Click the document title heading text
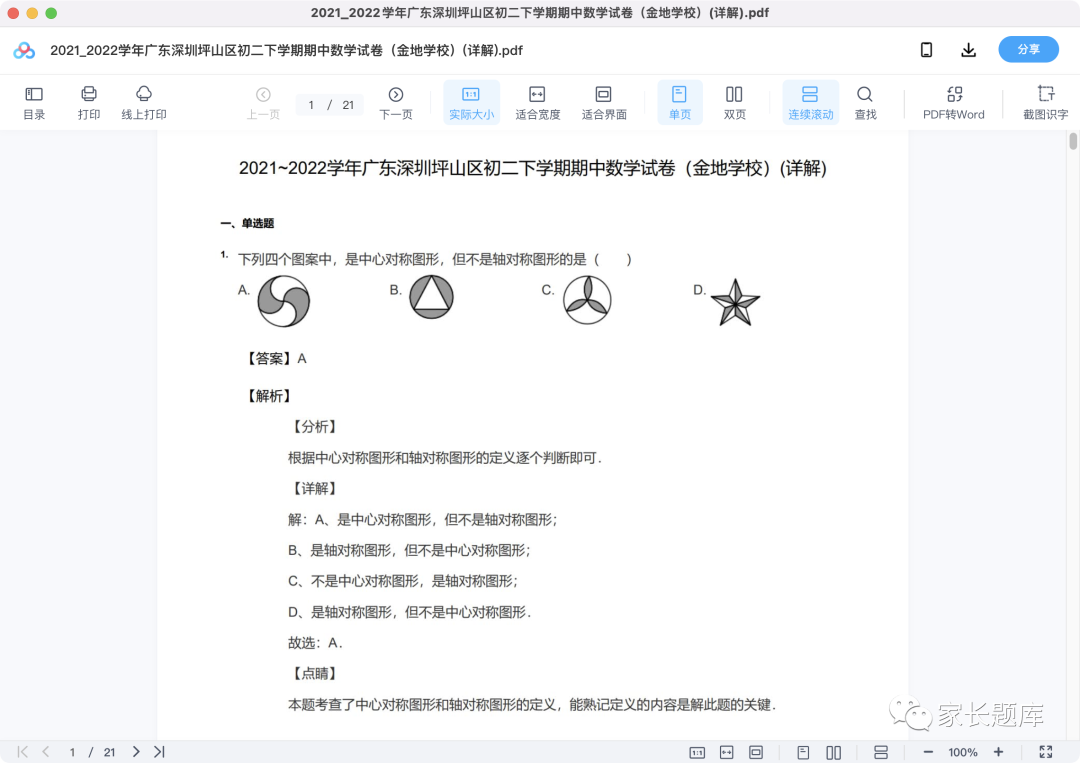This screenshot has width=1080, height=763. (x=532, y=168)
